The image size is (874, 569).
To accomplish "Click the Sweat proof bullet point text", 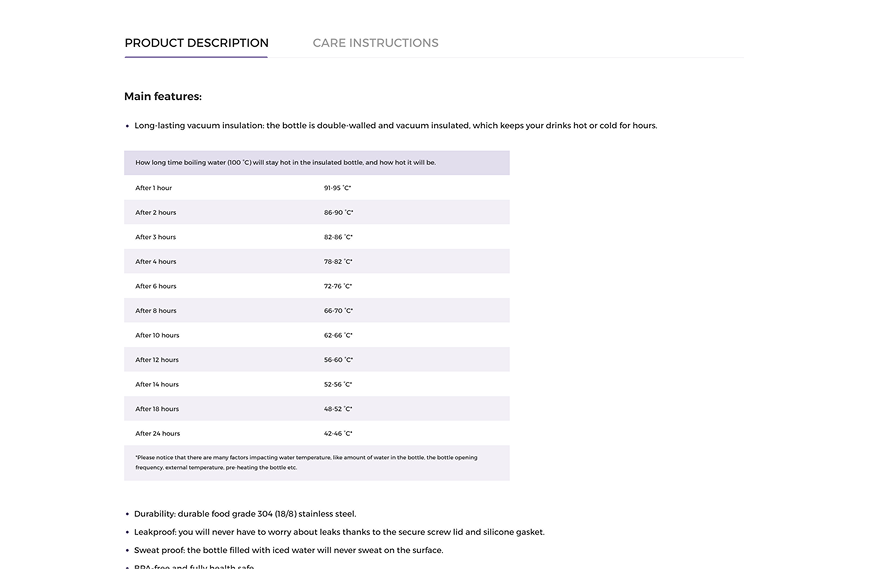I will pos(288,550).
